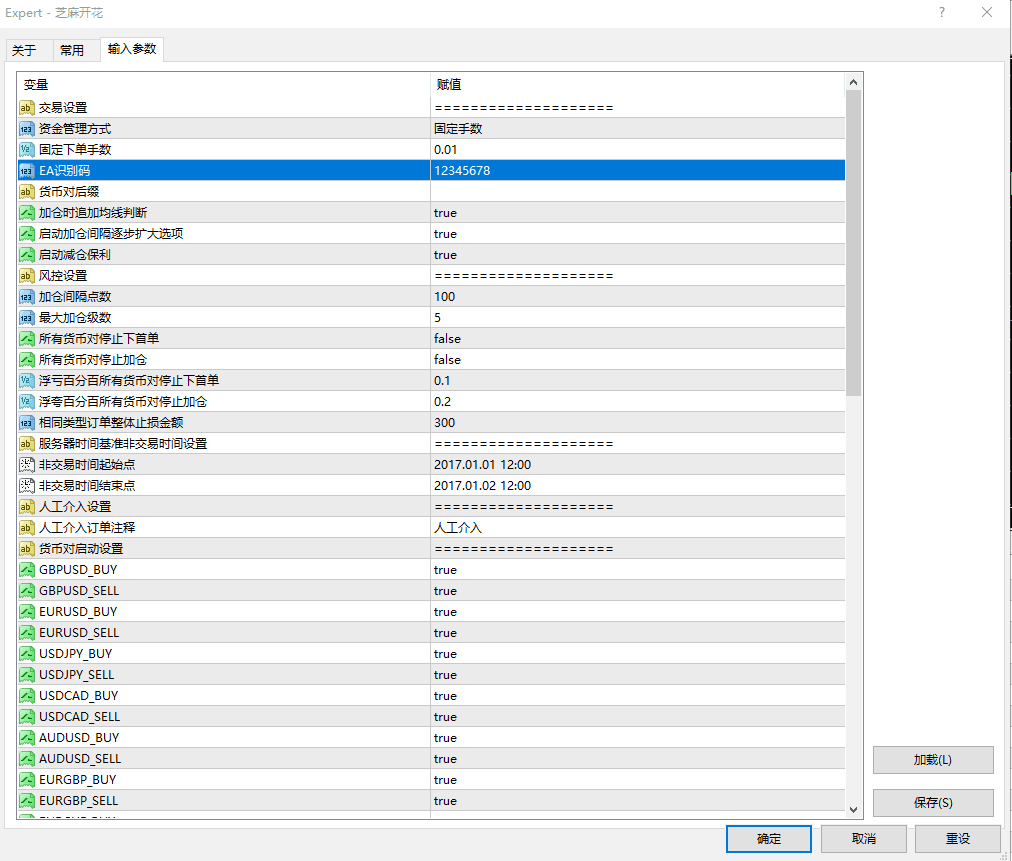Click the double-type icon beside 固定下单手数
This screenshot has height=861, width=1012.
[26, 150]
